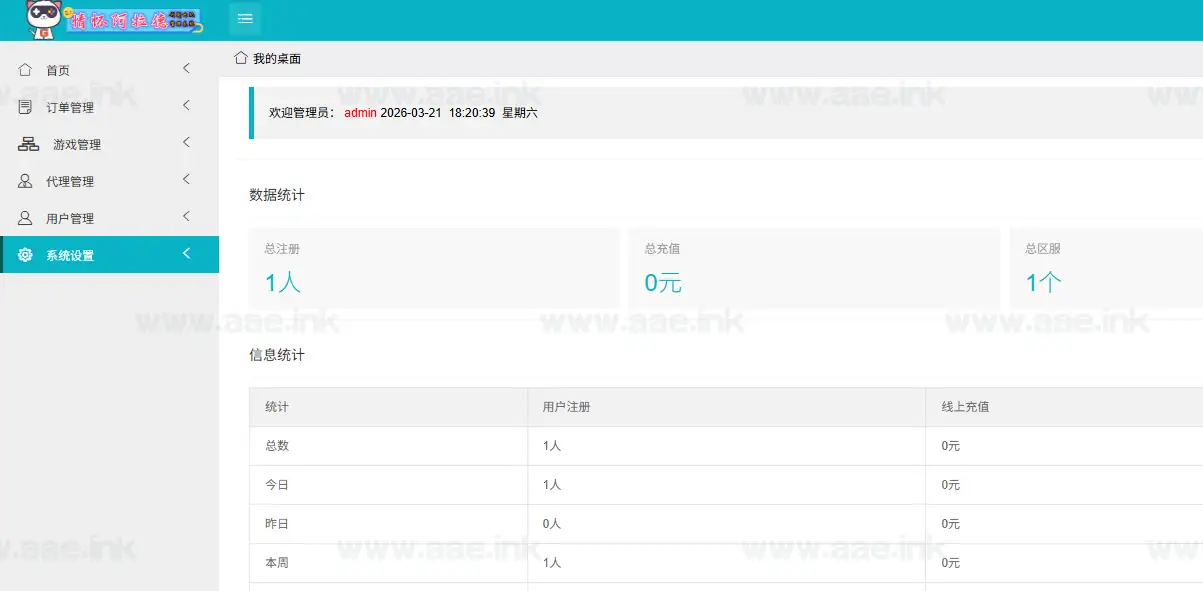1203x591 pixels.
Task: Click the 首页 home icon in sidebar
Action: point(24,69)
